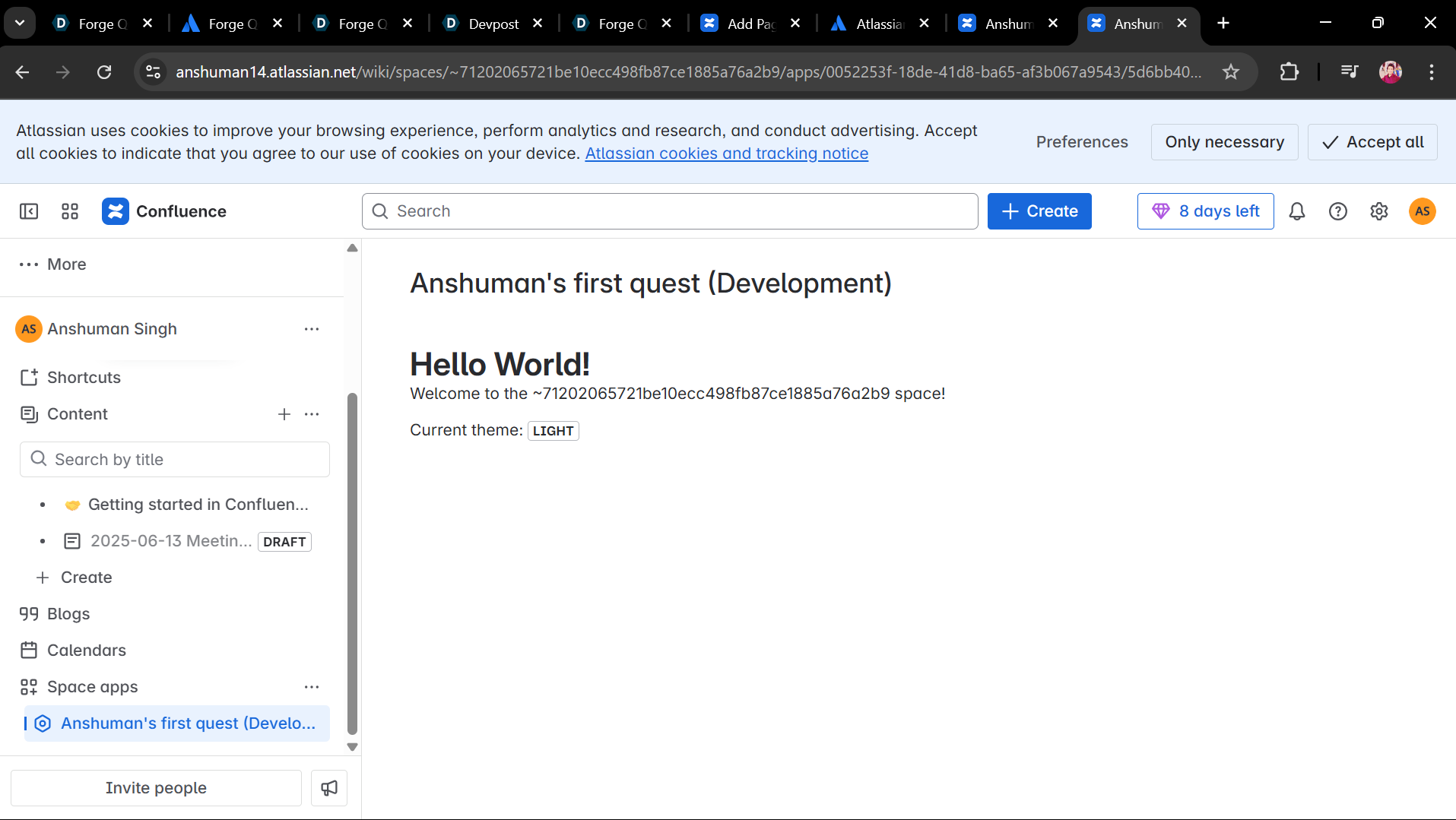Choose Only necessary cookies
The height and width of the screenshot is (820, 1456).
pyautogui.click(x=1225, y=142)
